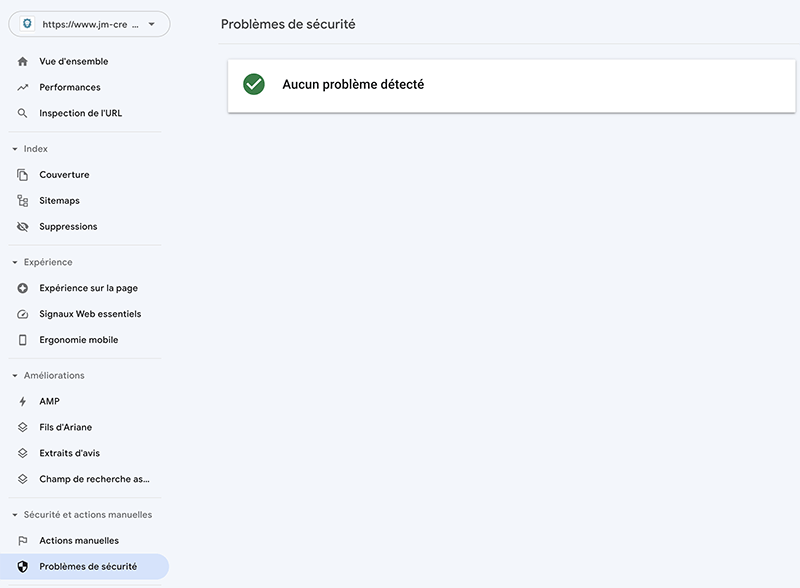Click the magnifier icon for Inspection de l'URL
Viewport: 800px width, 588px height.
coord(22,113)
